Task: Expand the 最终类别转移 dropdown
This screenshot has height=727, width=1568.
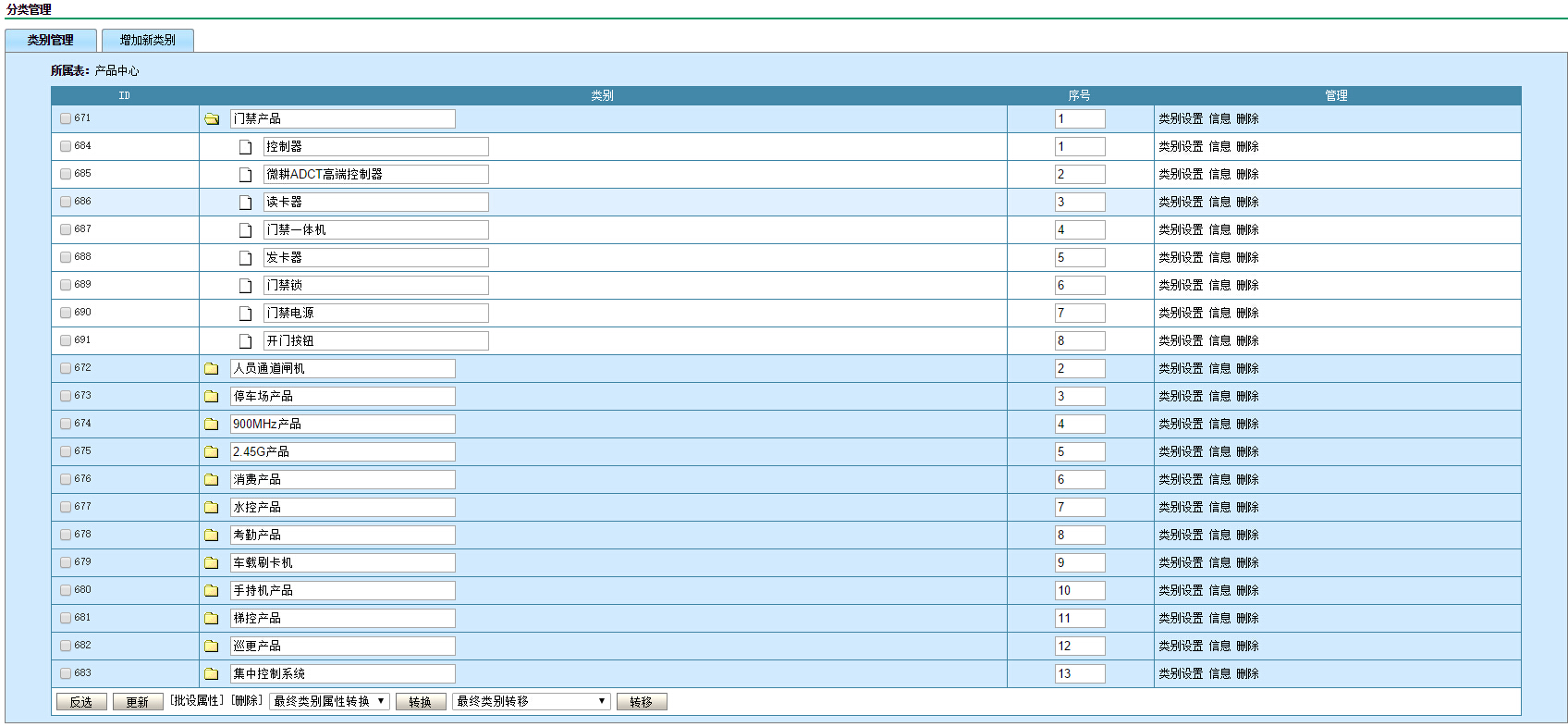Action: click(x=531, y=702)
